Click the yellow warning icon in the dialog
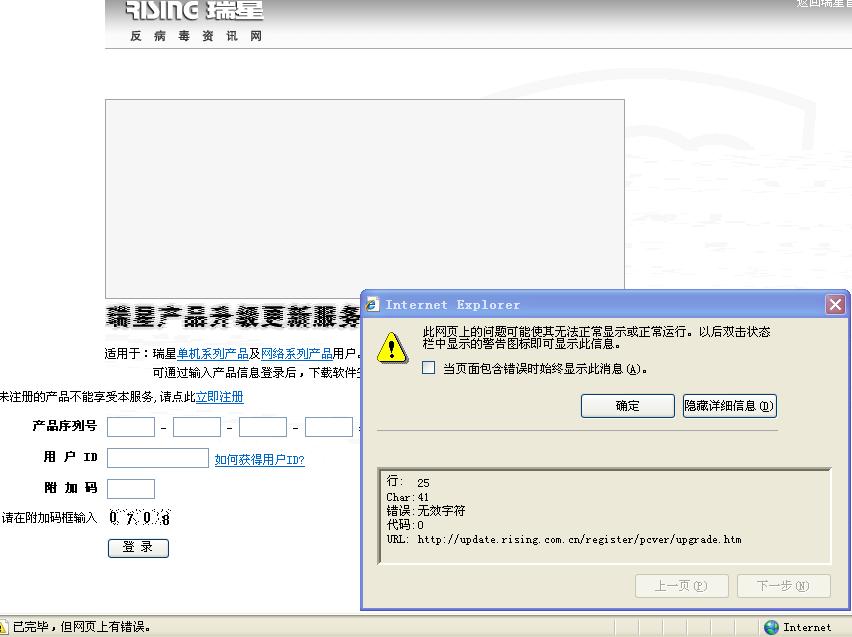 [392, 348]
